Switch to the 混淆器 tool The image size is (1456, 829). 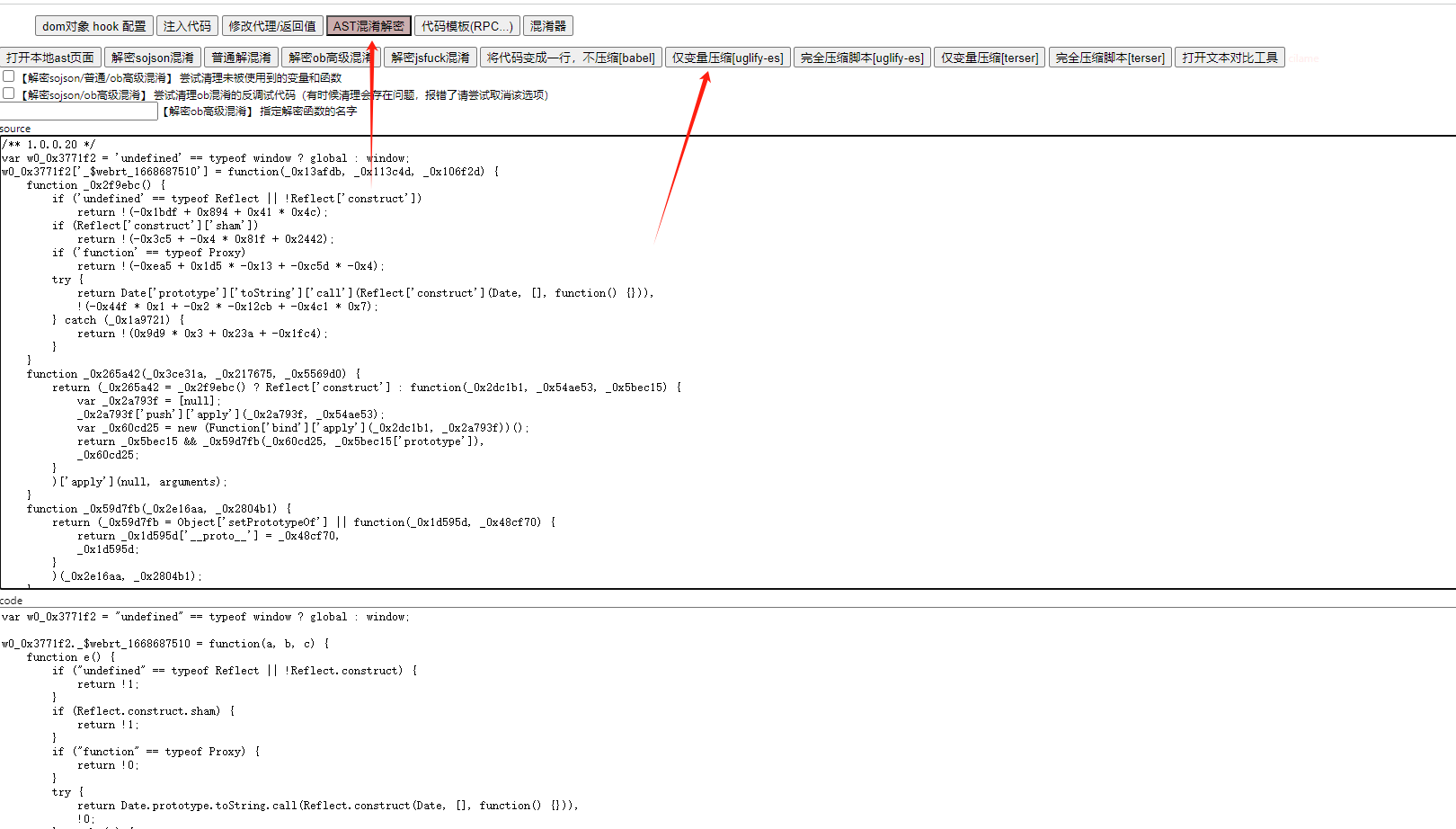click(548, 25)
